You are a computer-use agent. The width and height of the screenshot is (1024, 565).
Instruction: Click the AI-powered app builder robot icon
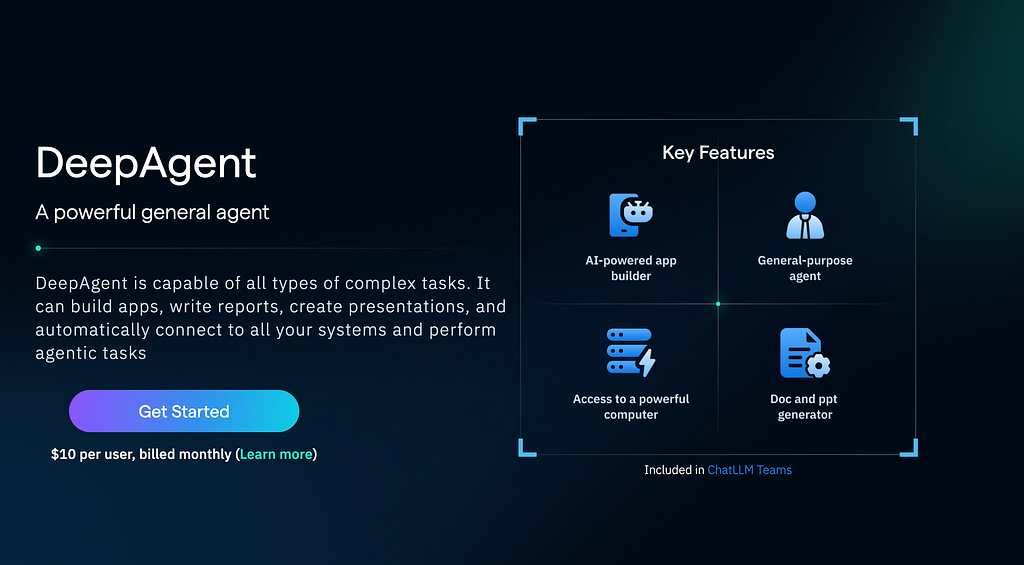click(631, 215)
